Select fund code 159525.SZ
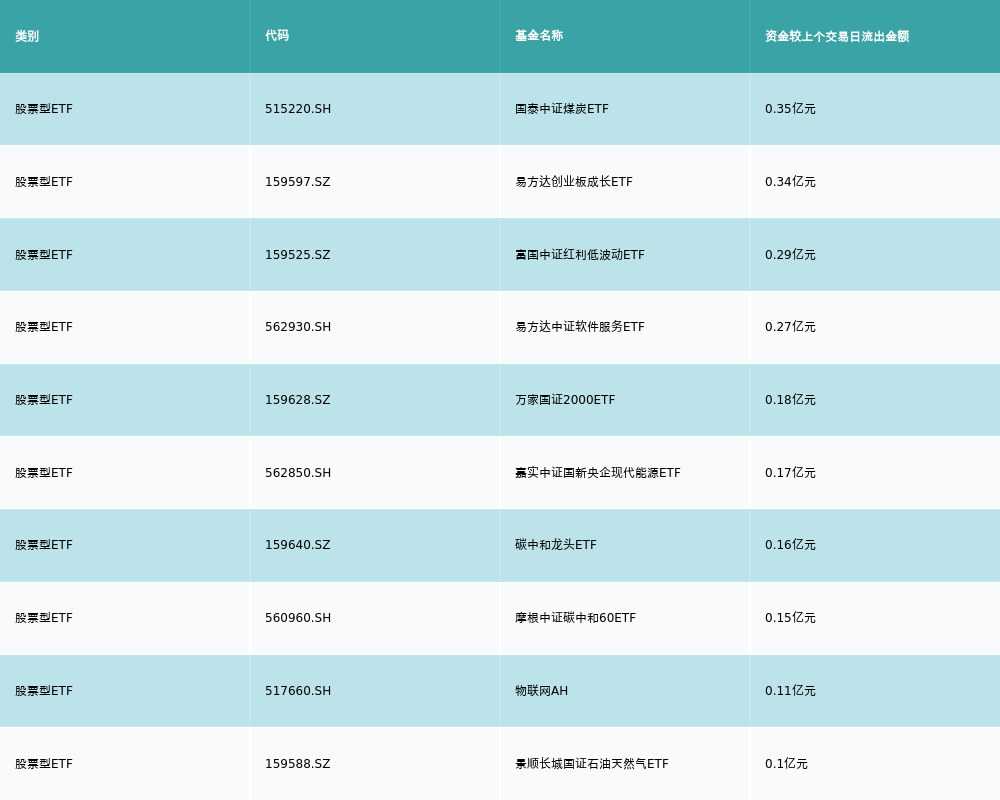 pos(298,255)
